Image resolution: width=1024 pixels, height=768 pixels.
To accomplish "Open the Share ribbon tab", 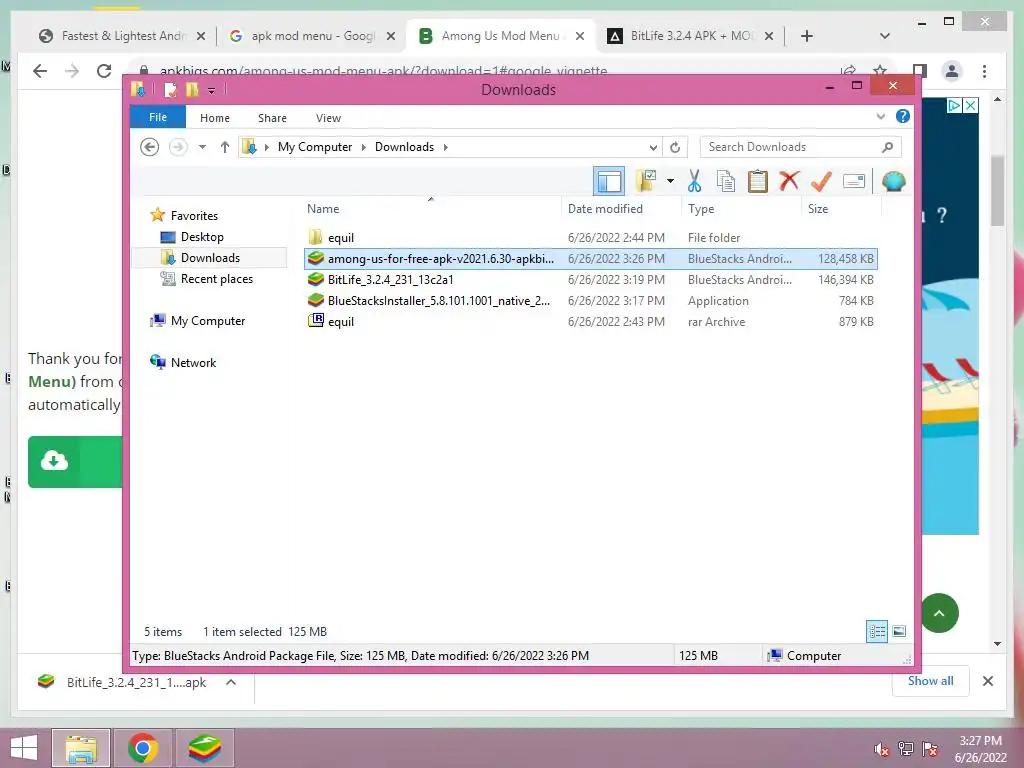I will coord(272,118).
